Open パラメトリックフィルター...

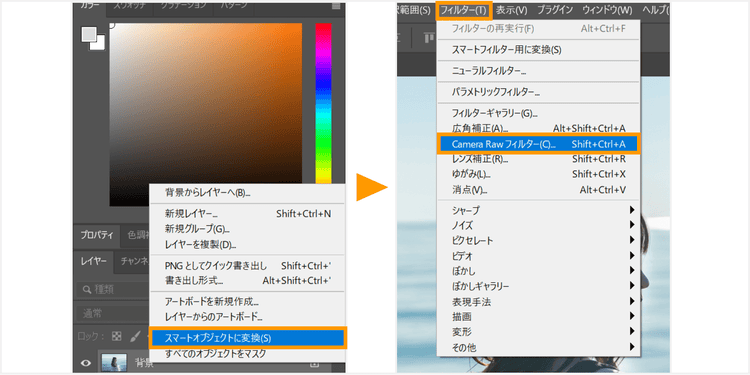[x=538, y=92]
